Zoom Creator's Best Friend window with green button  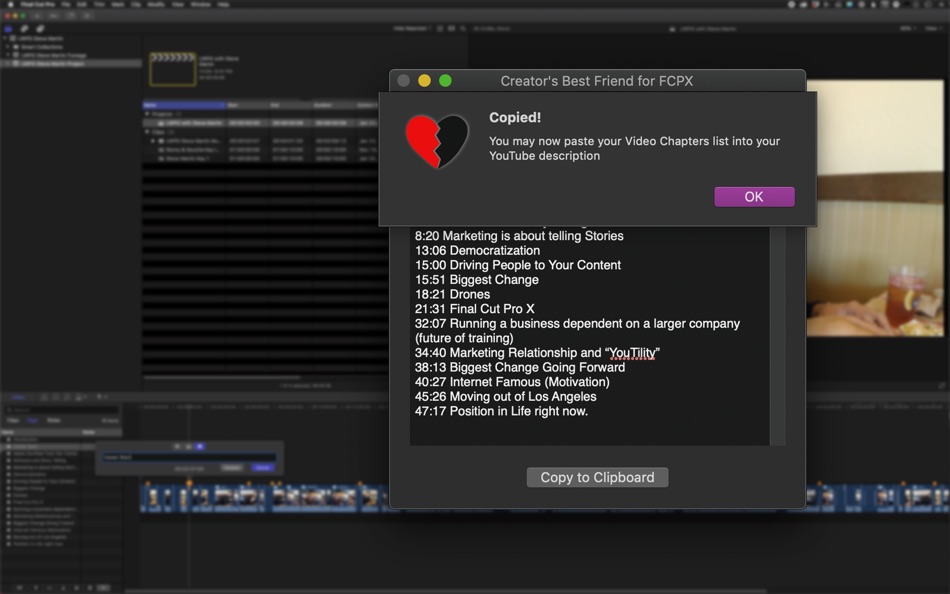coord(445,81)
